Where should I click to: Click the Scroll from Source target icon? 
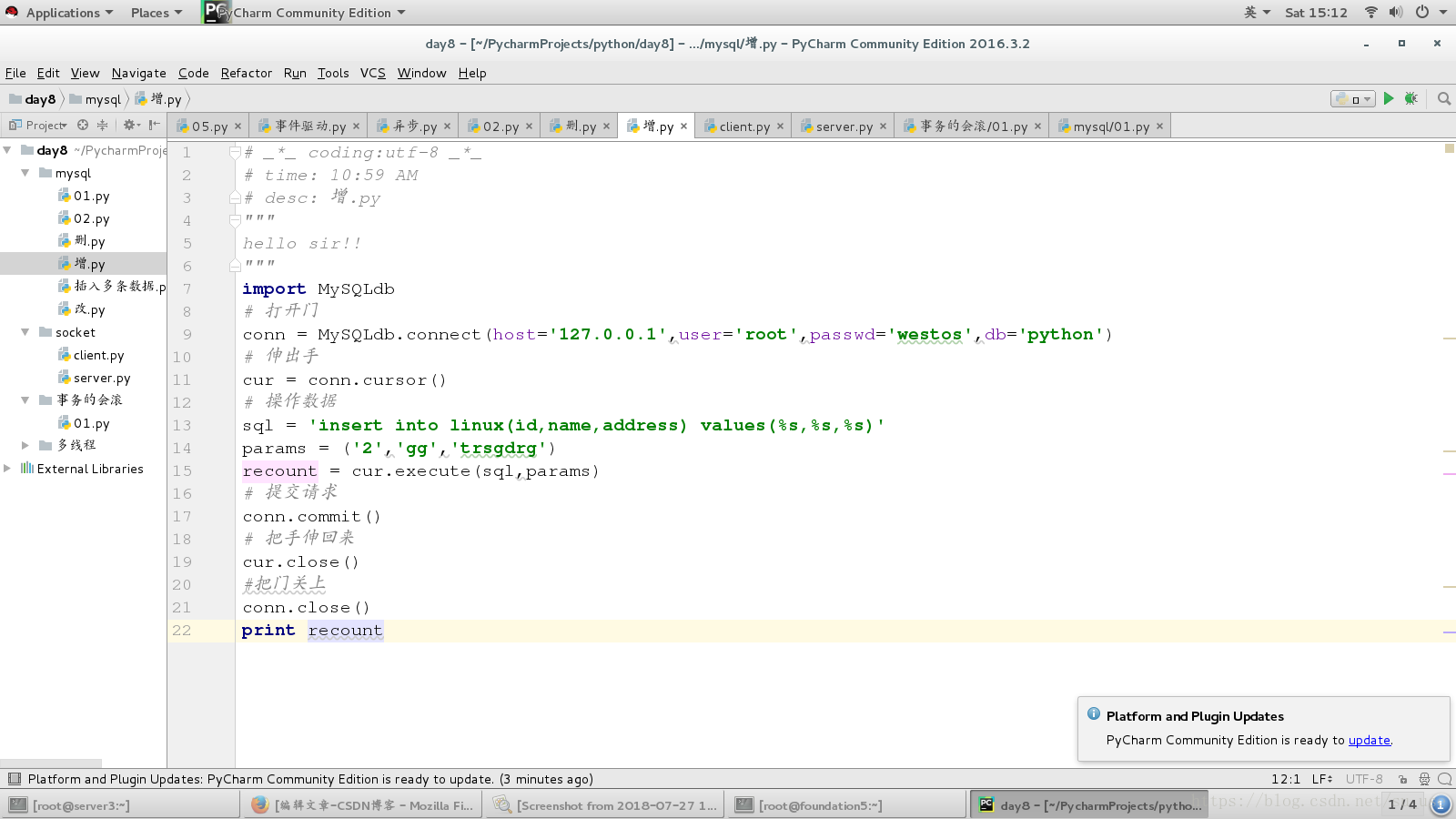tap(83, 125)
